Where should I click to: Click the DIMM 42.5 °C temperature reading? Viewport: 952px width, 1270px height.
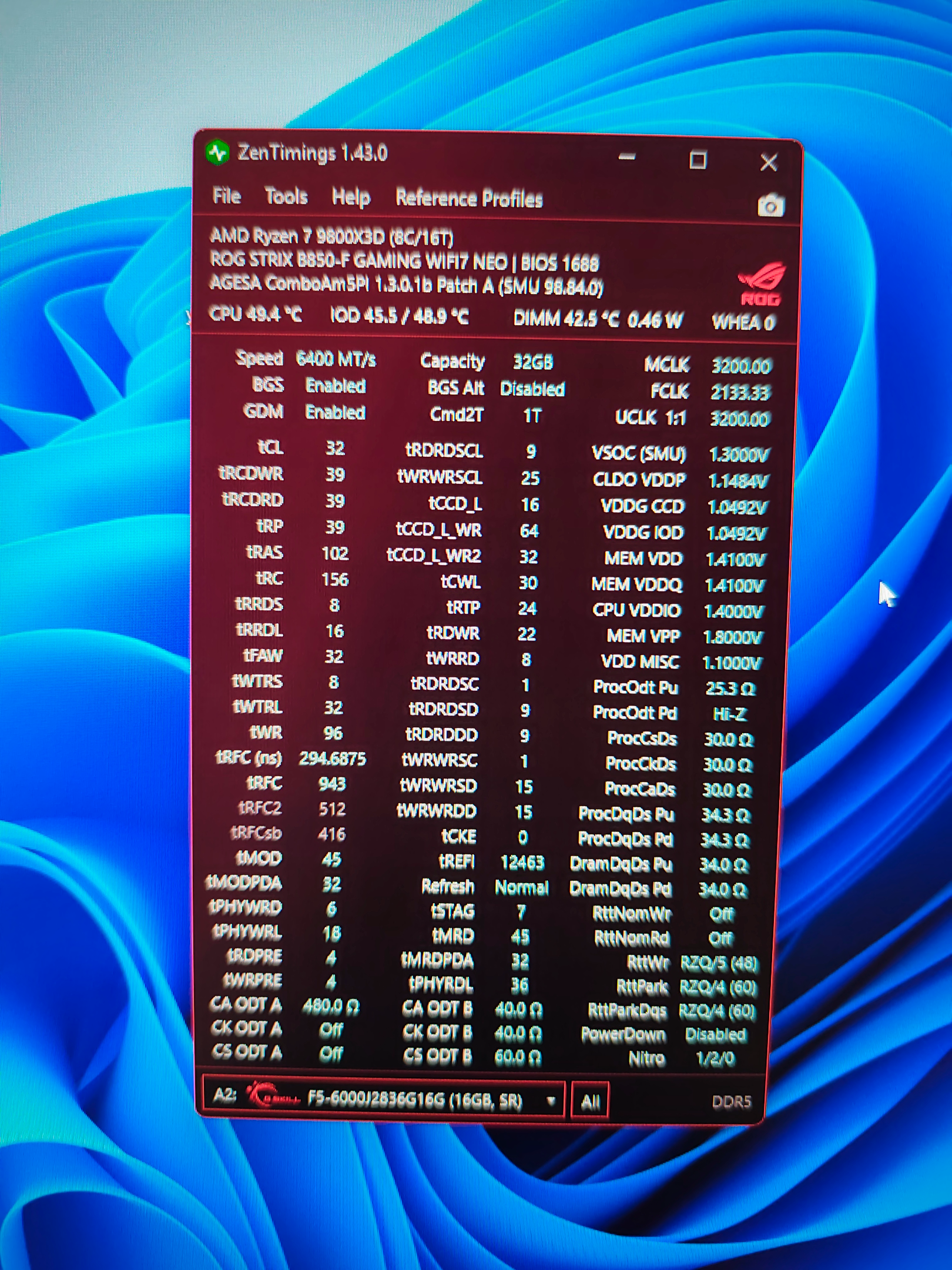click(566, 319)
